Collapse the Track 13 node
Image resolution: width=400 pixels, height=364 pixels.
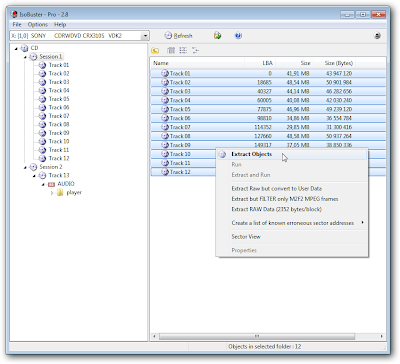pyautogui.click(x=34, y=176)
